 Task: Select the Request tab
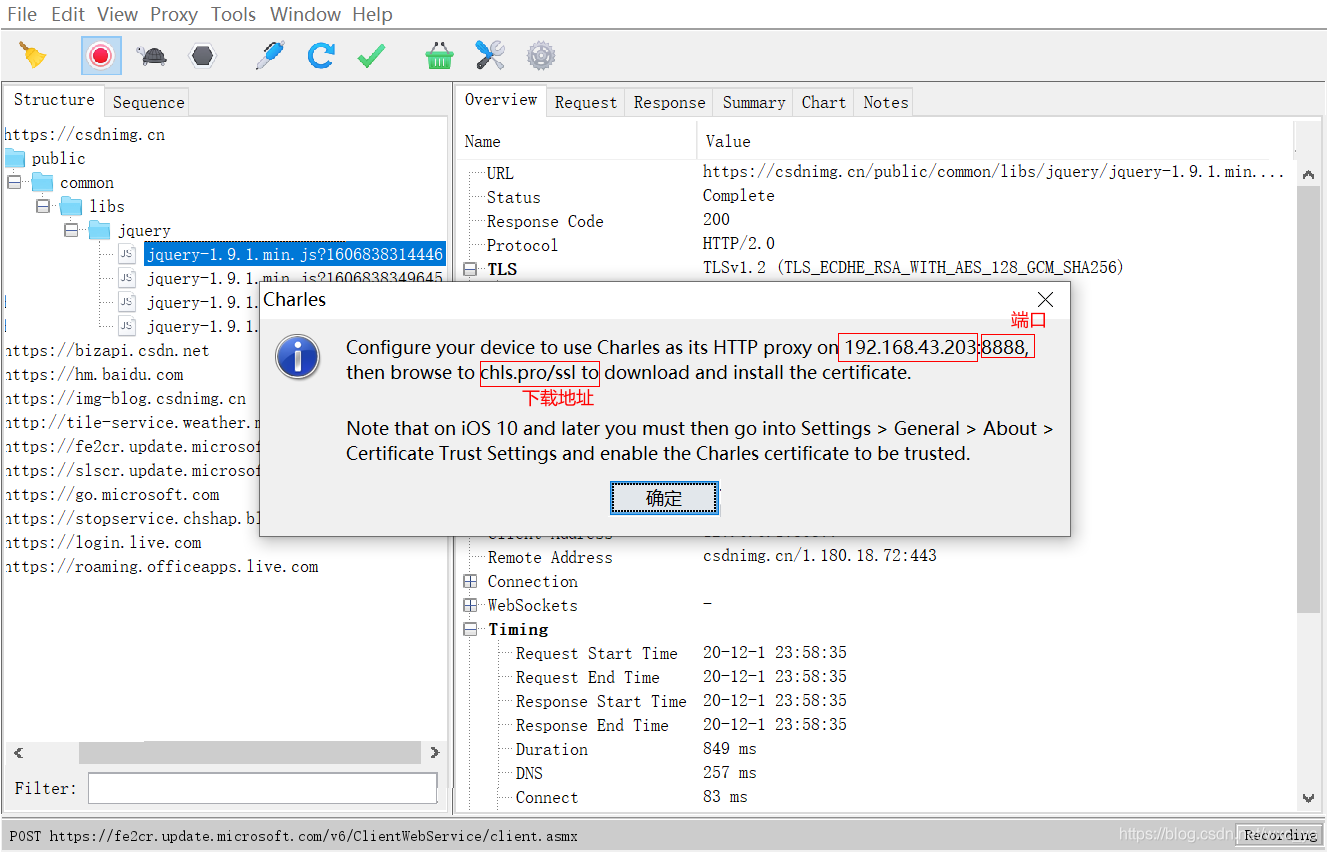coord(586,102)
